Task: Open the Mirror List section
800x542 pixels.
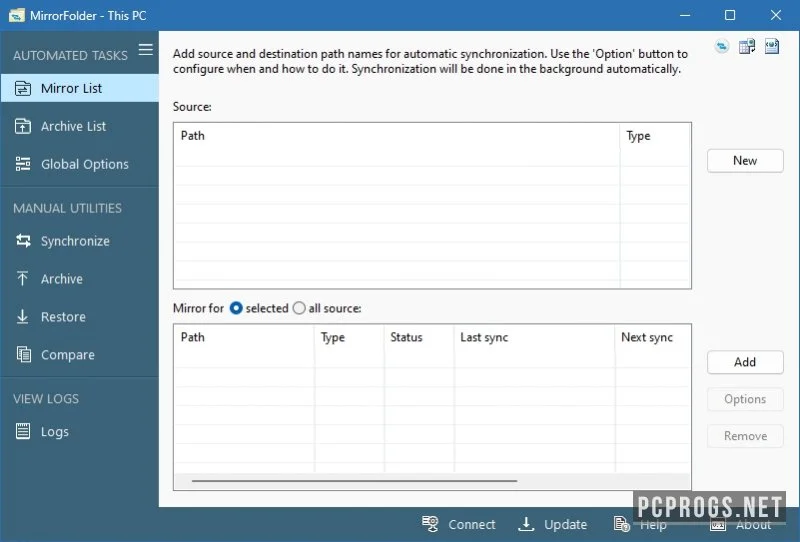Action: pyautogui.click(x=80, y=88)
